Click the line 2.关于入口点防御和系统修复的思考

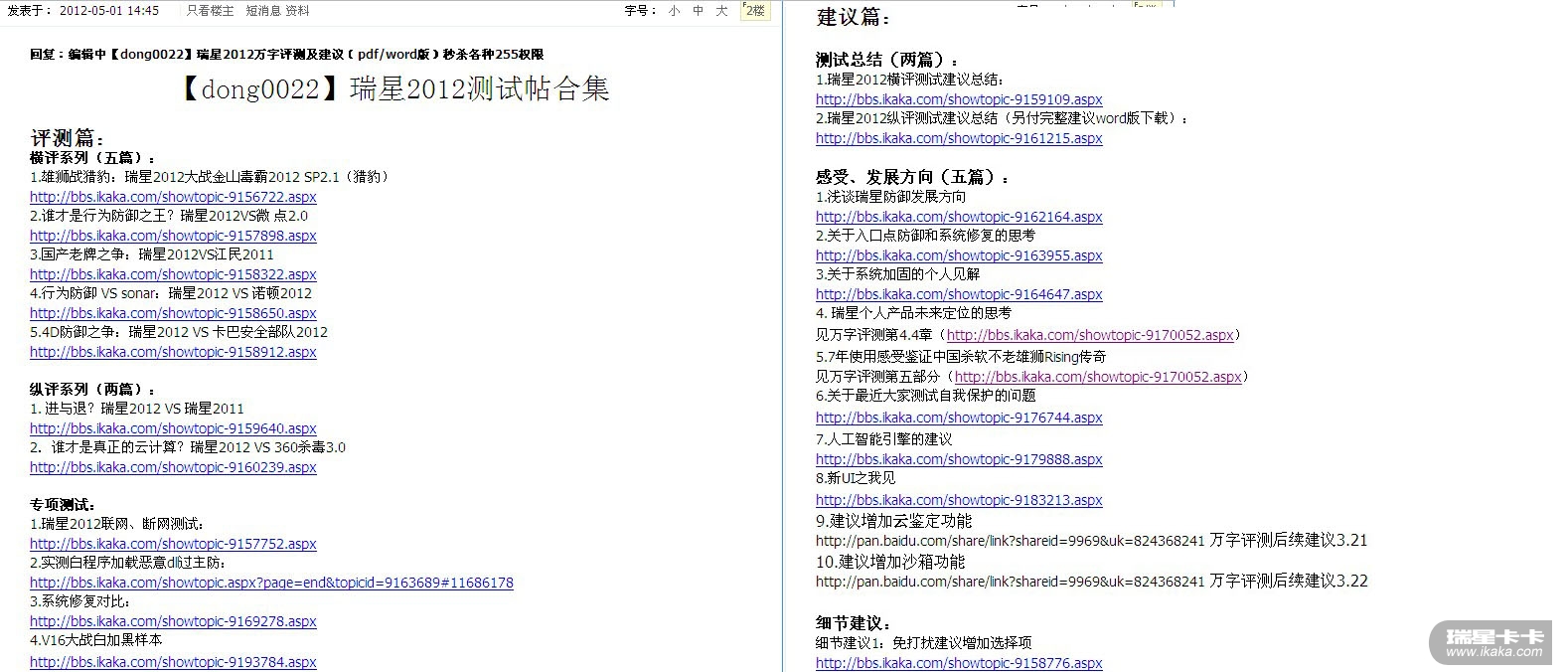926,236
